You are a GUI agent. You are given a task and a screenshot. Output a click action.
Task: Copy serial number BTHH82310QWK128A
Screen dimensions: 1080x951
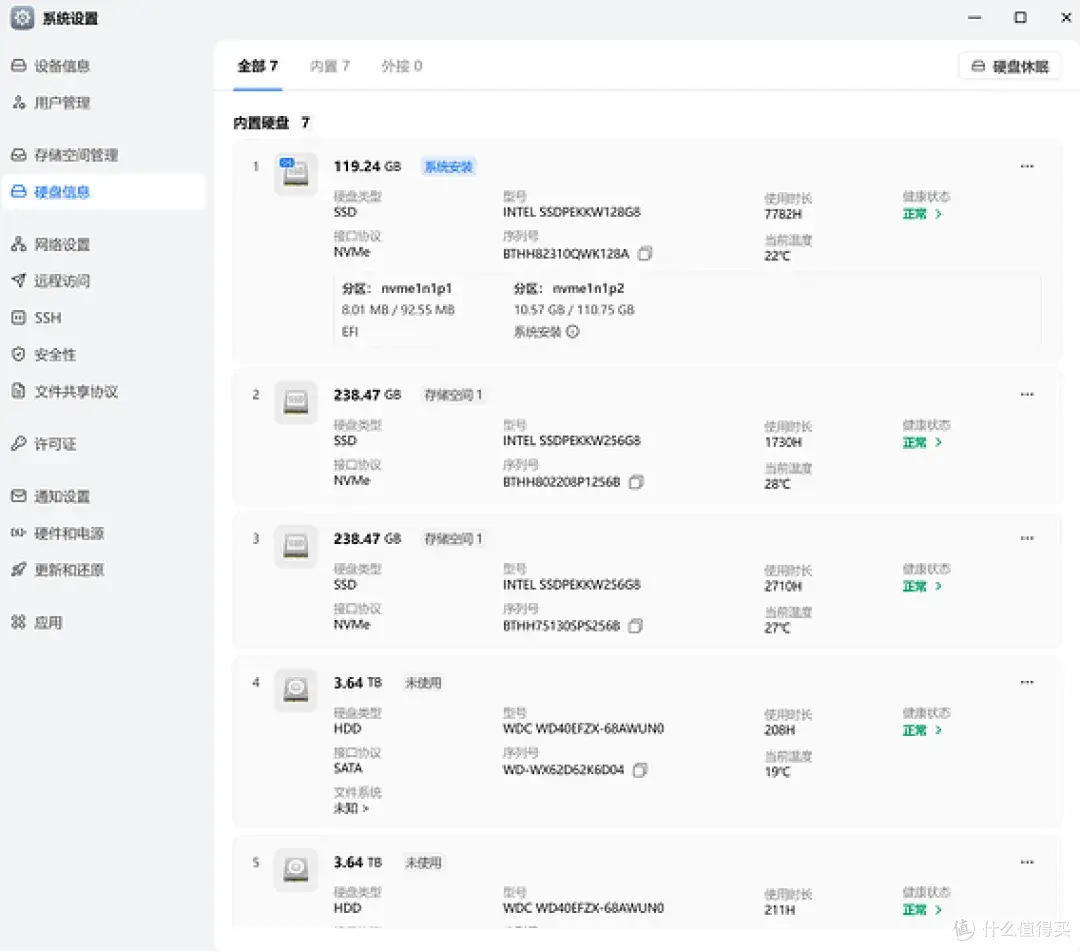coord(645,253)
